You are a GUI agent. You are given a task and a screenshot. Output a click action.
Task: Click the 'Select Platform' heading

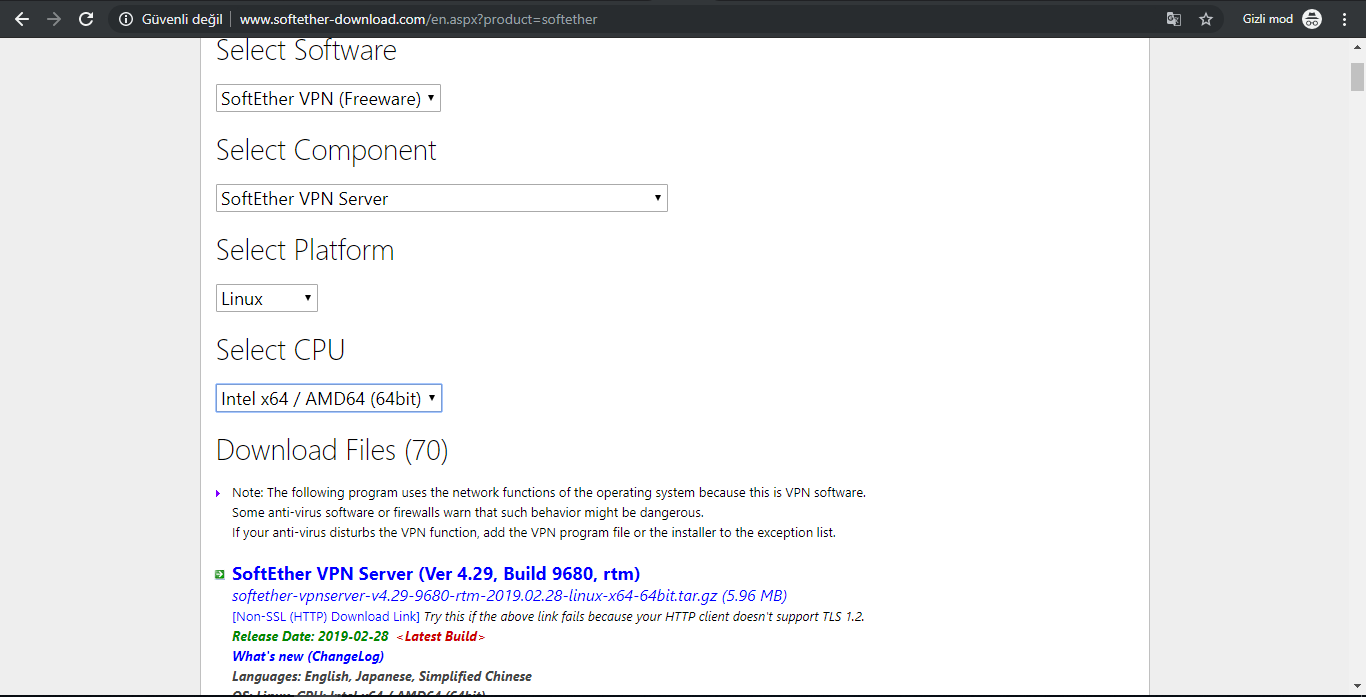pyautogui.click(x=305, y=250)
